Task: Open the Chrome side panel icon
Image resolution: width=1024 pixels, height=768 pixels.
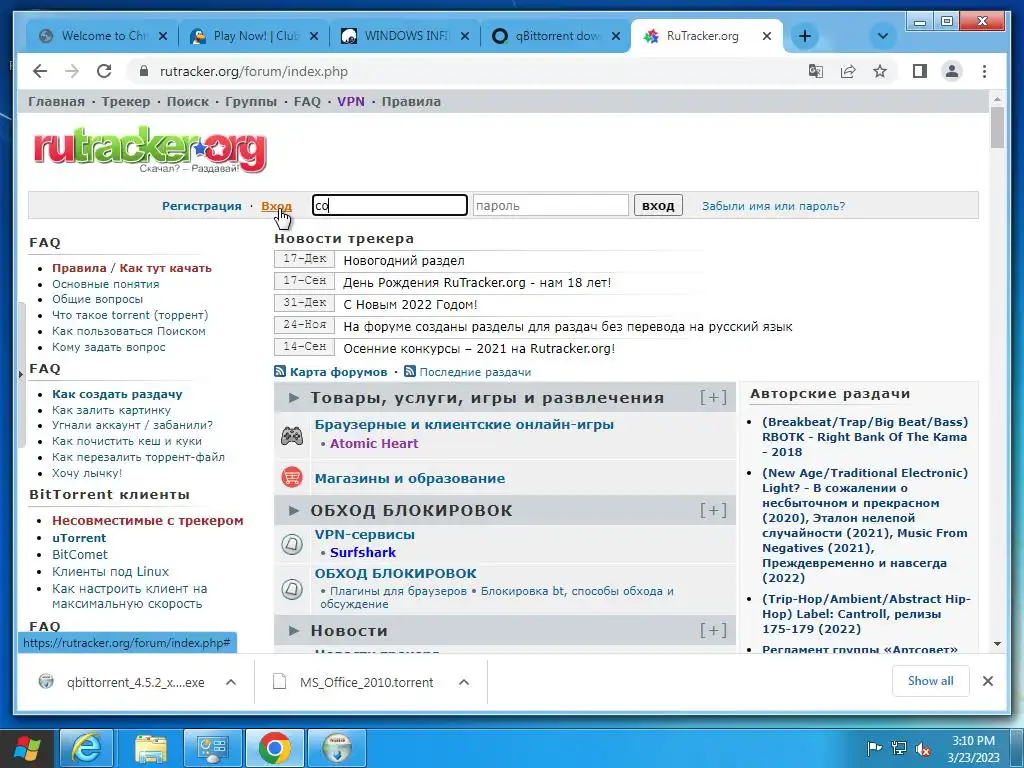Action: click(920, 71)
